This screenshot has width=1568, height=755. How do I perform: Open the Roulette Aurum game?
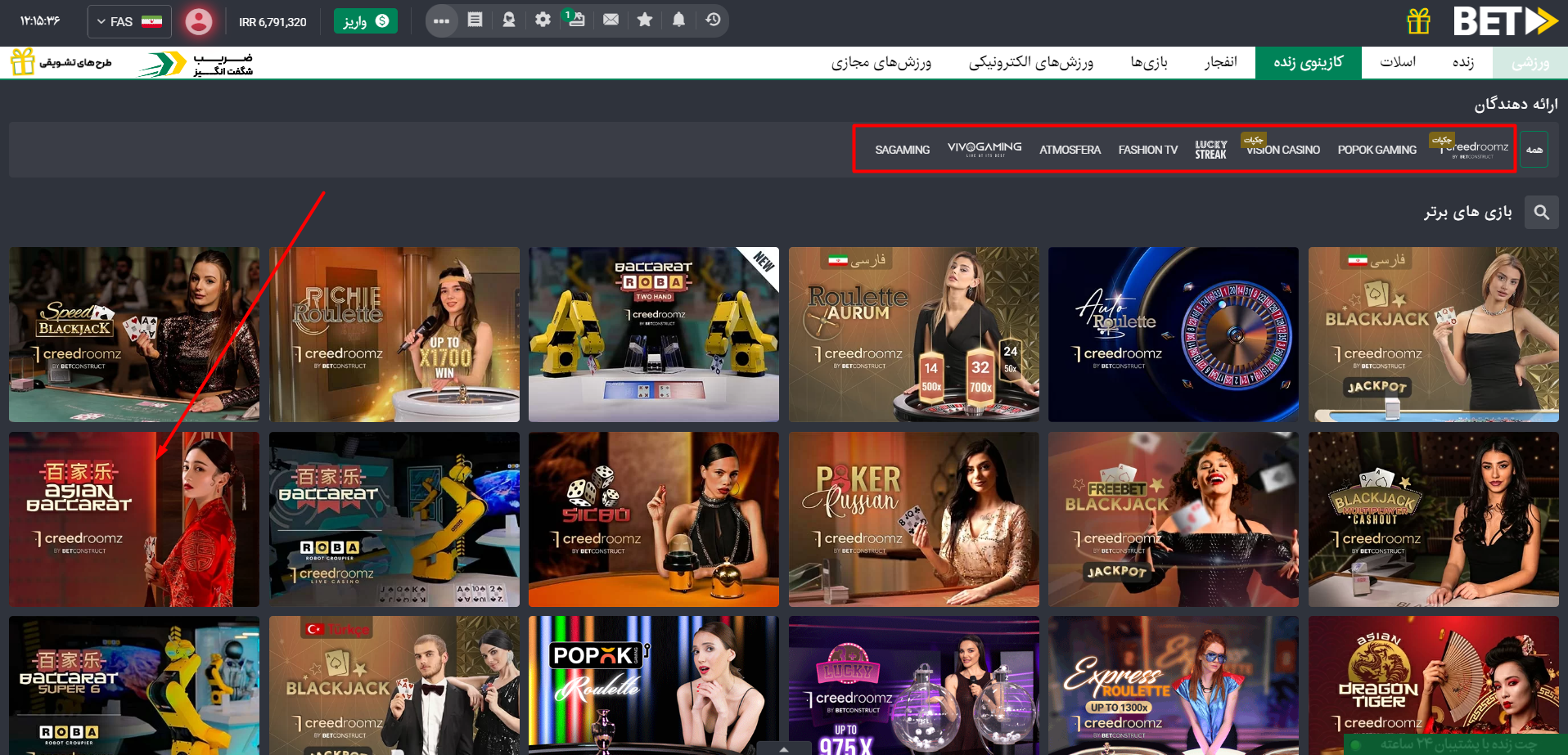[914, 335]
